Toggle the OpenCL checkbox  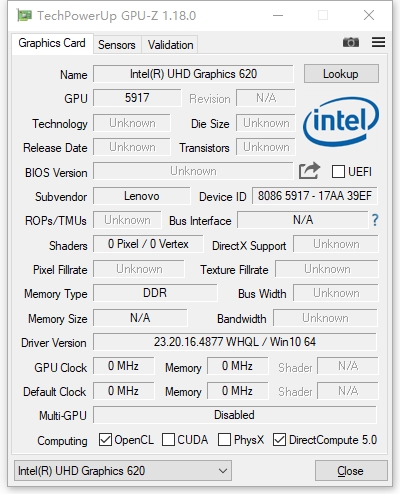tap(105, 440)
